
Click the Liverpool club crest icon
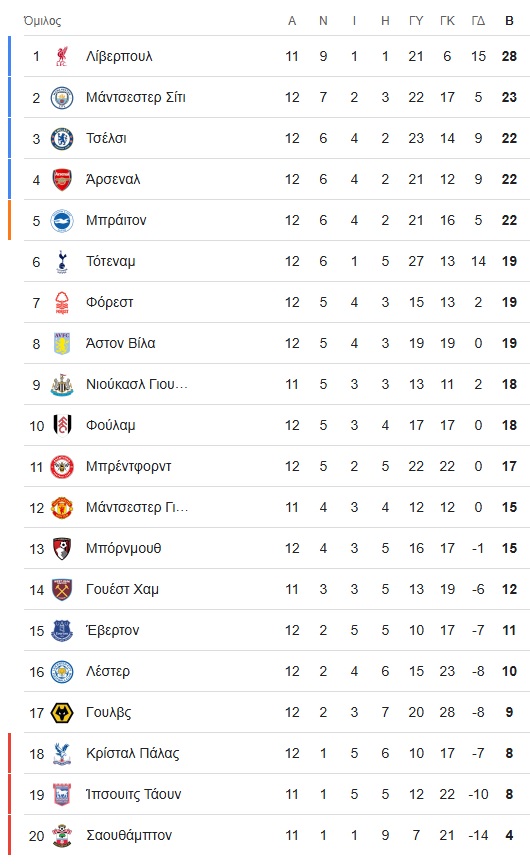(62, 56)
